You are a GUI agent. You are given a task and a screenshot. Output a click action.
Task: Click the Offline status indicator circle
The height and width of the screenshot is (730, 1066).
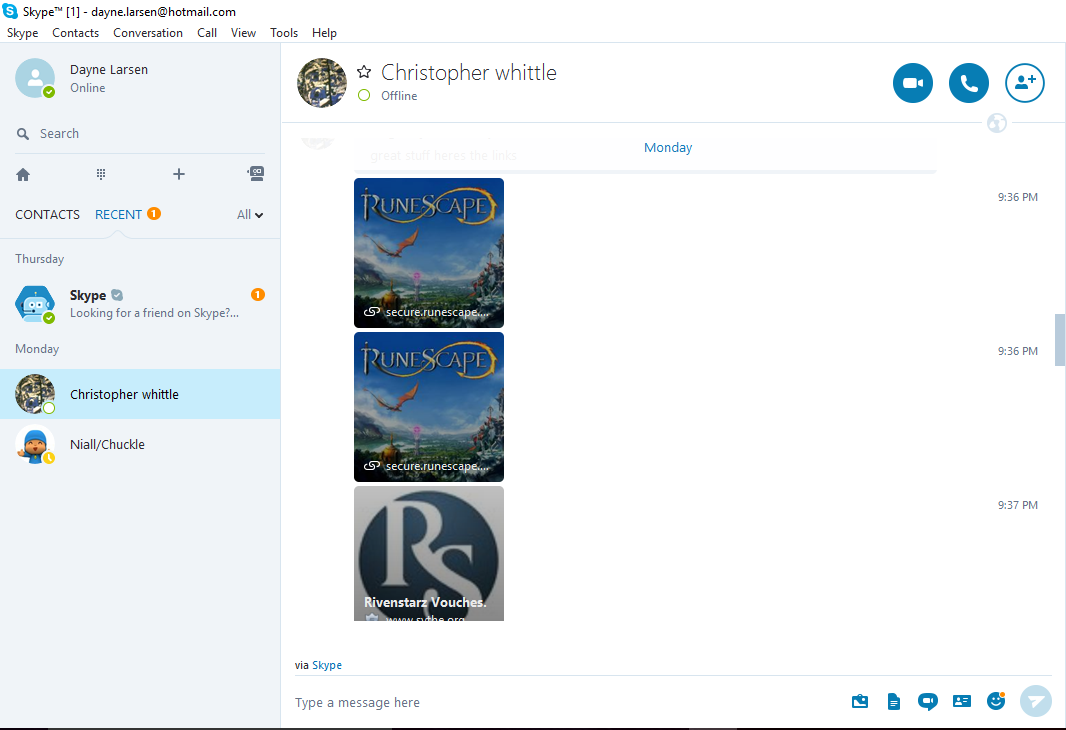click(x=364, y=96)
